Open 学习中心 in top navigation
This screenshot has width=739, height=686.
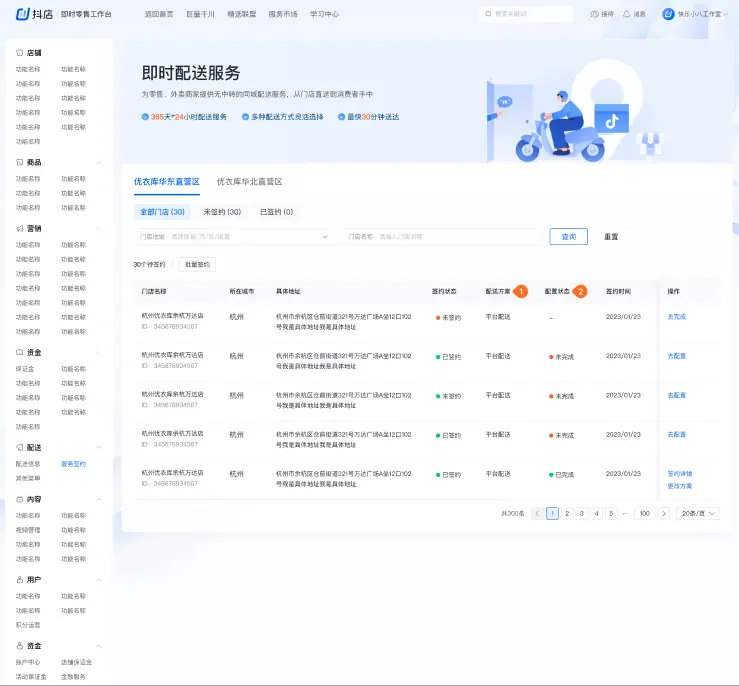(x=324, y=14)
